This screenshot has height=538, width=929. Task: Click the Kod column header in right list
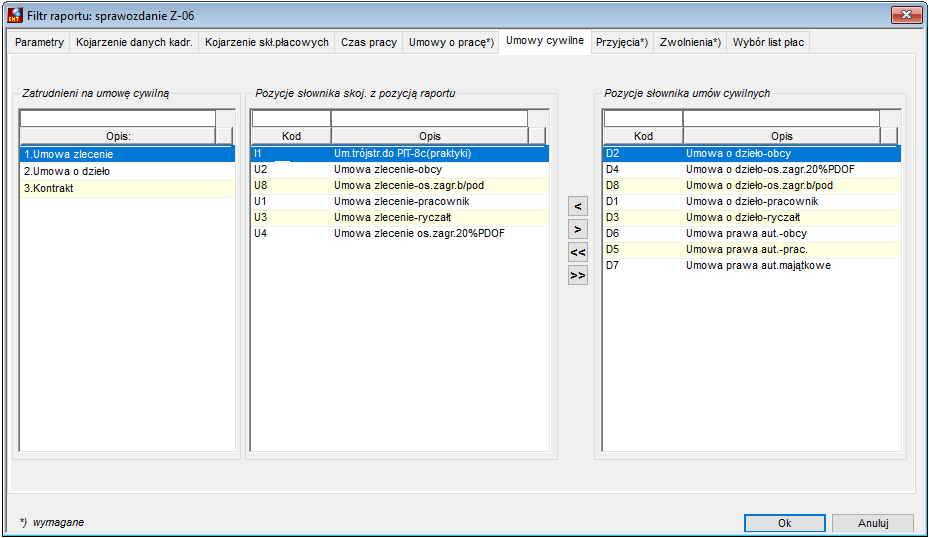click(x=643, y=136)
